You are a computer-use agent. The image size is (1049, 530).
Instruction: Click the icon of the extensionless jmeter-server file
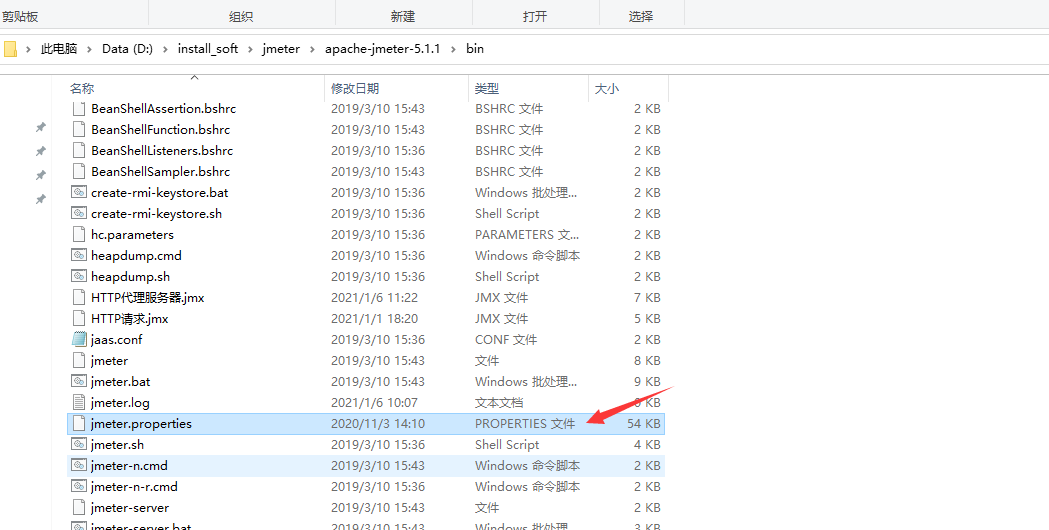(79, 508)
